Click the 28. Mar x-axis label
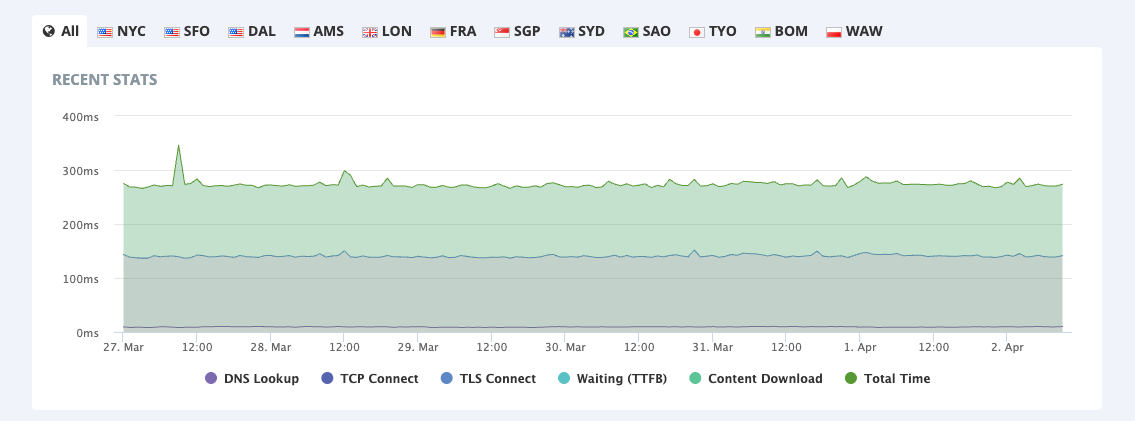 [x=270, y=347]
